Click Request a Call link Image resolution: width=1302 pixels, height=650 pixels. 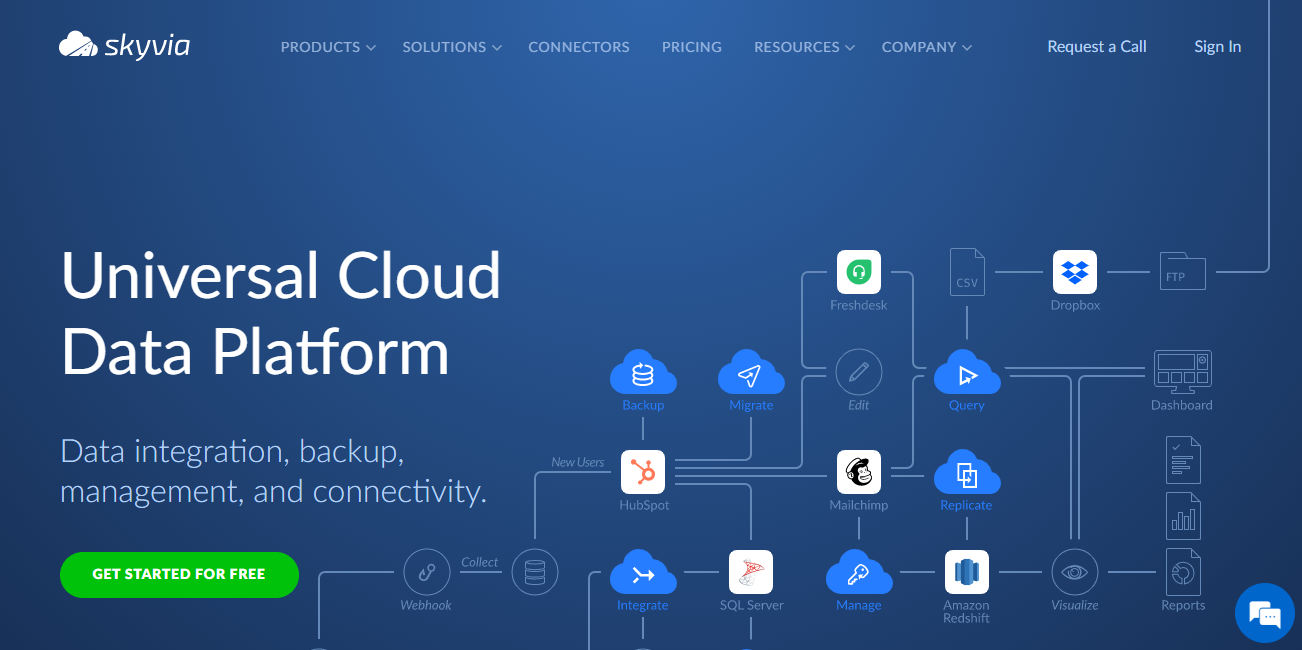(x=1097, y=46)
